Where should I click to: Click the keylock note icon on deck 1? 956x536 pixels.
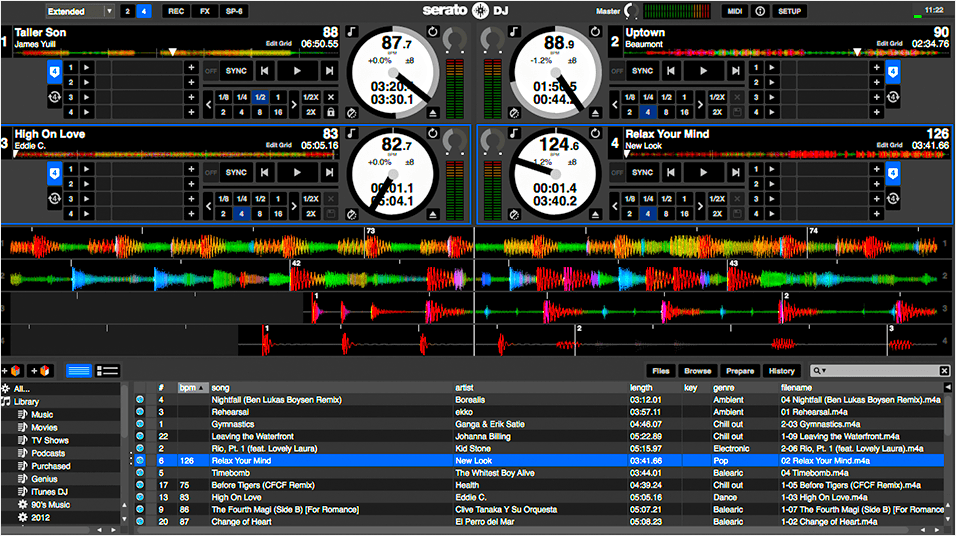(352, 32)
